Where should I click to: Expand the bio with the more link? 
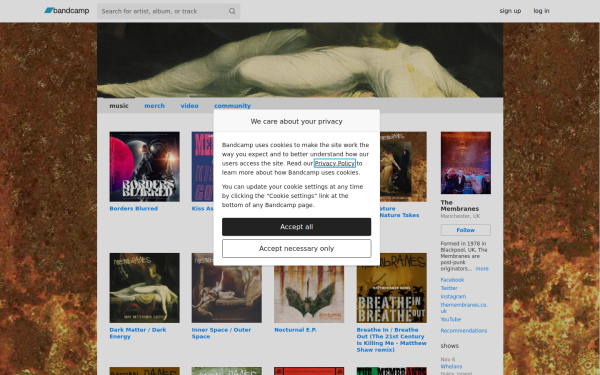[x=482, y=269]
